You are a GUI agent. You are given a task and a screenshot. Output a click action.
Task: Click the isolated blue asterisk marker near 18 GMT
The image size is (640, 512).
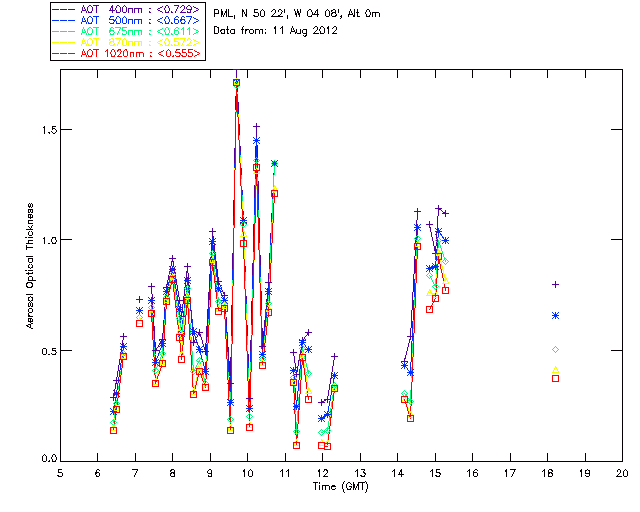tap(555, 315)
